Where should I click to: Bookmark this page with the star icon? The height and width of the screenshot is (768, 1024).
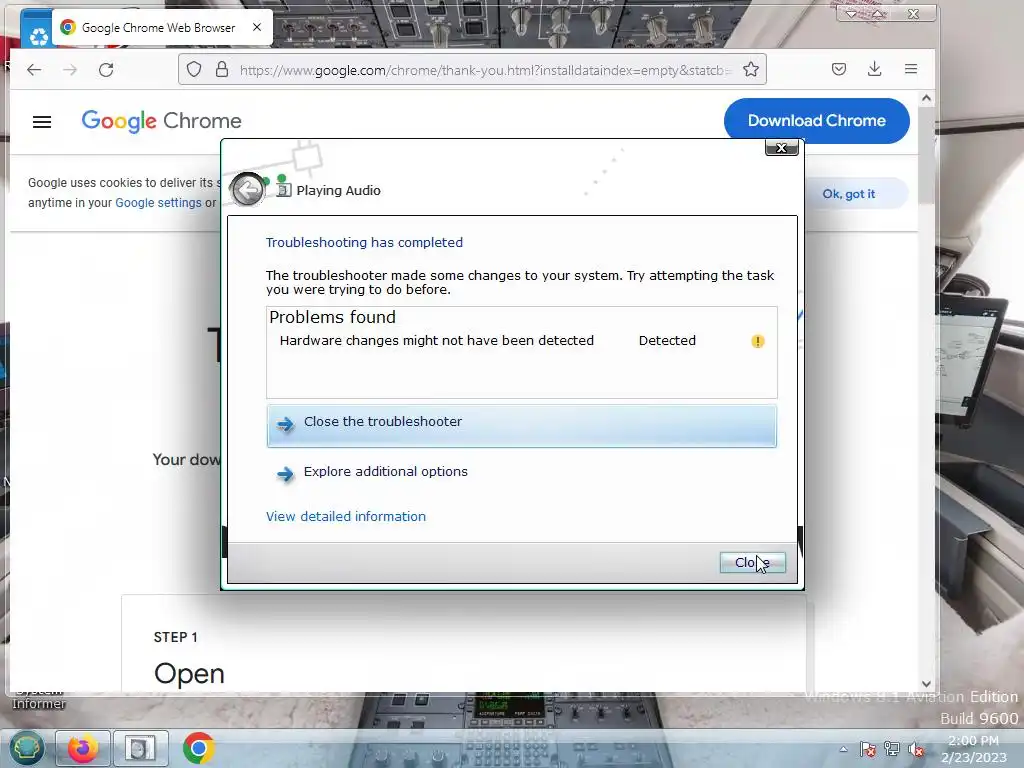[x=751, y=69]
